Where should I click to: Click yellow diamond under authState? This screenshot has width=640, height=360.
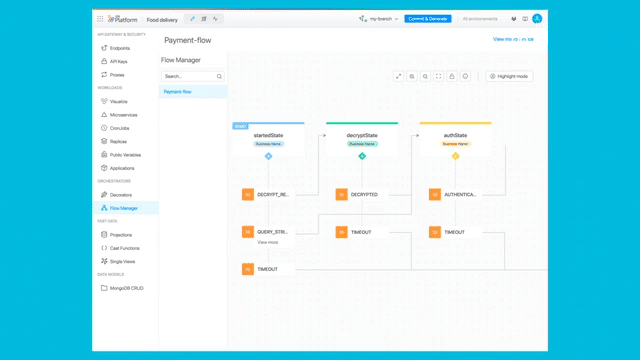pos(456,156)
